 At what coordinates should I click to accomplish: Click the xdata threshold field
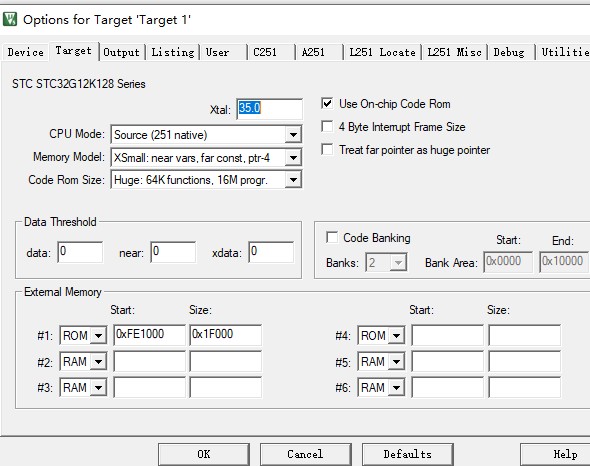[x=271, y=252]
